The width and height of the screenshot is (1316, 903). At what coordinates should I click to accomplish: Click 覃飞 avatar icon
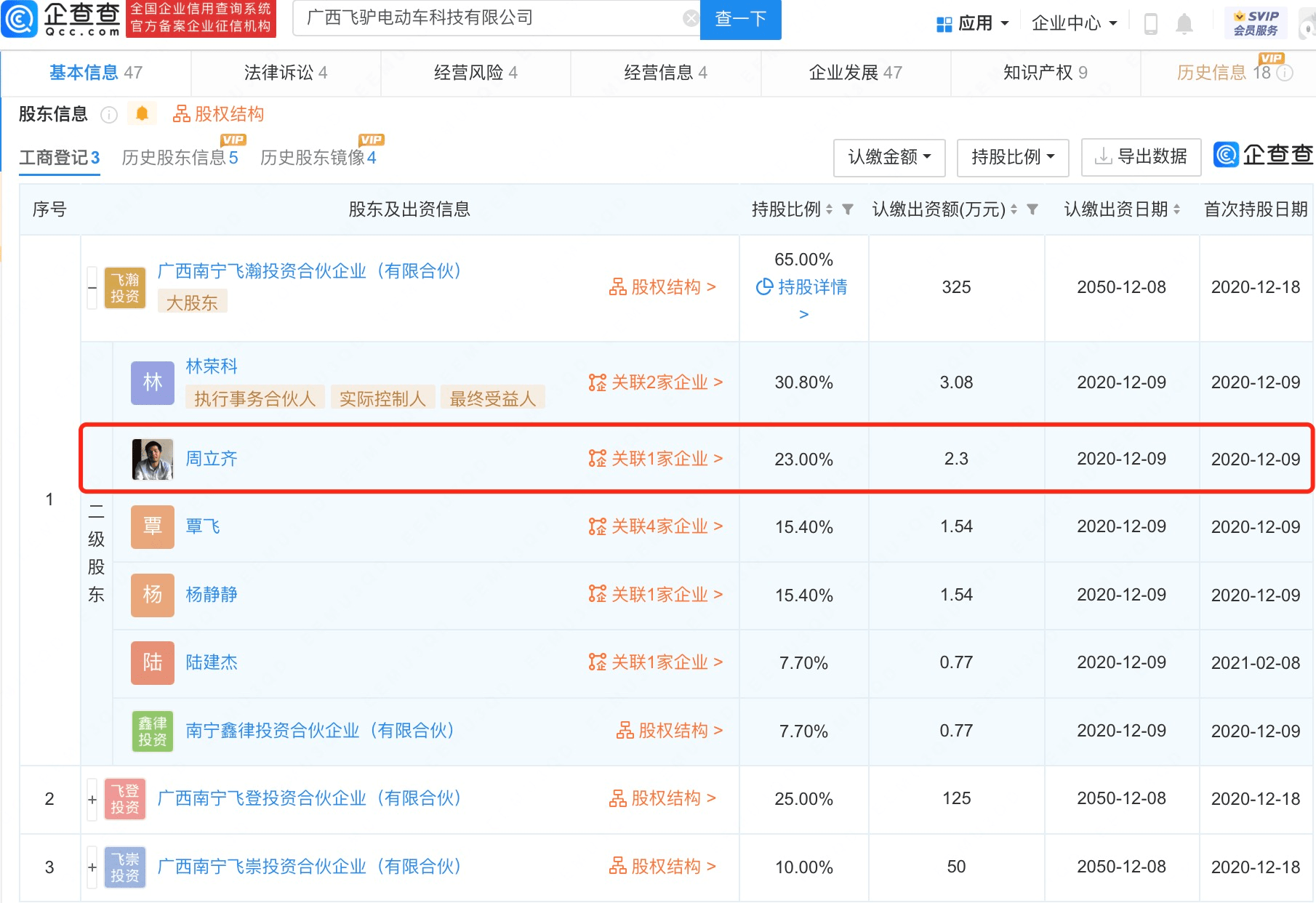point(153,526)
